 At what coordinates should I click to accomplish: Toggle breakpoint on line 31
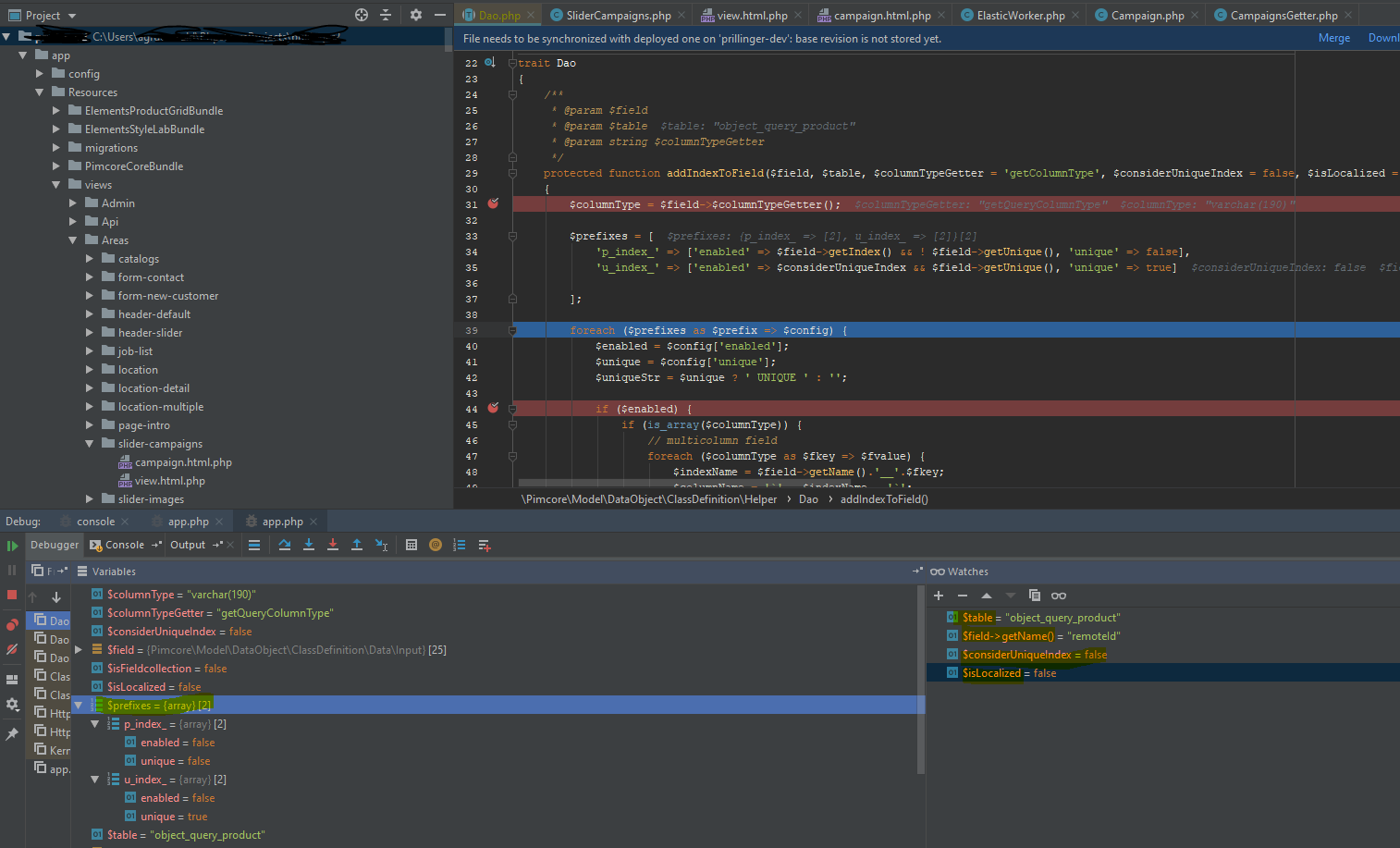(x=492, y=203)
